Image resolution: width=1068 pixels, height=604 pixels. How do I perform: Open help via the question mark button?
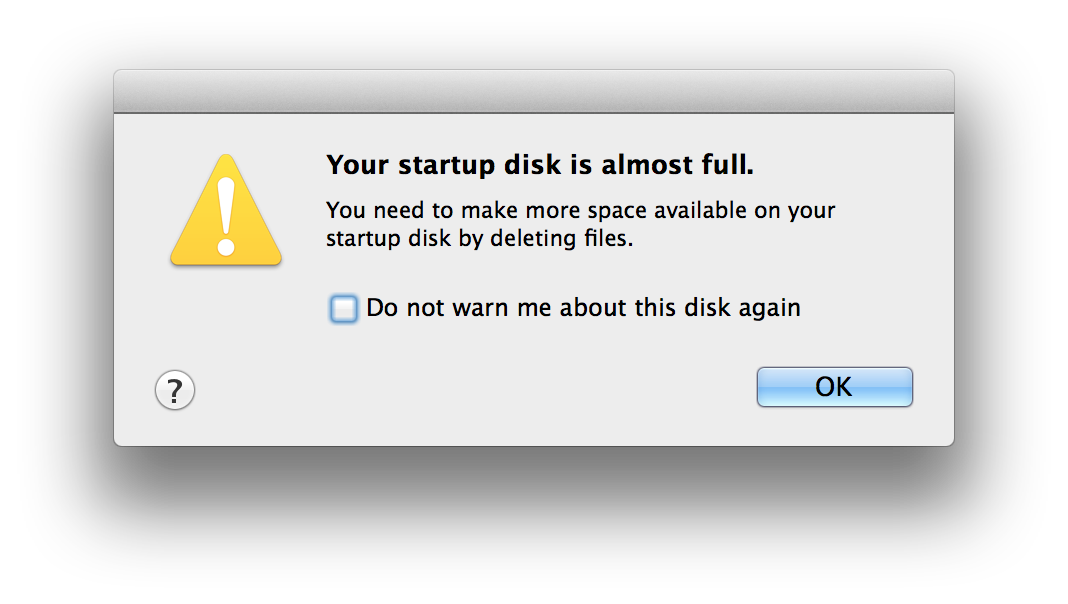click(x=175, y=390)
